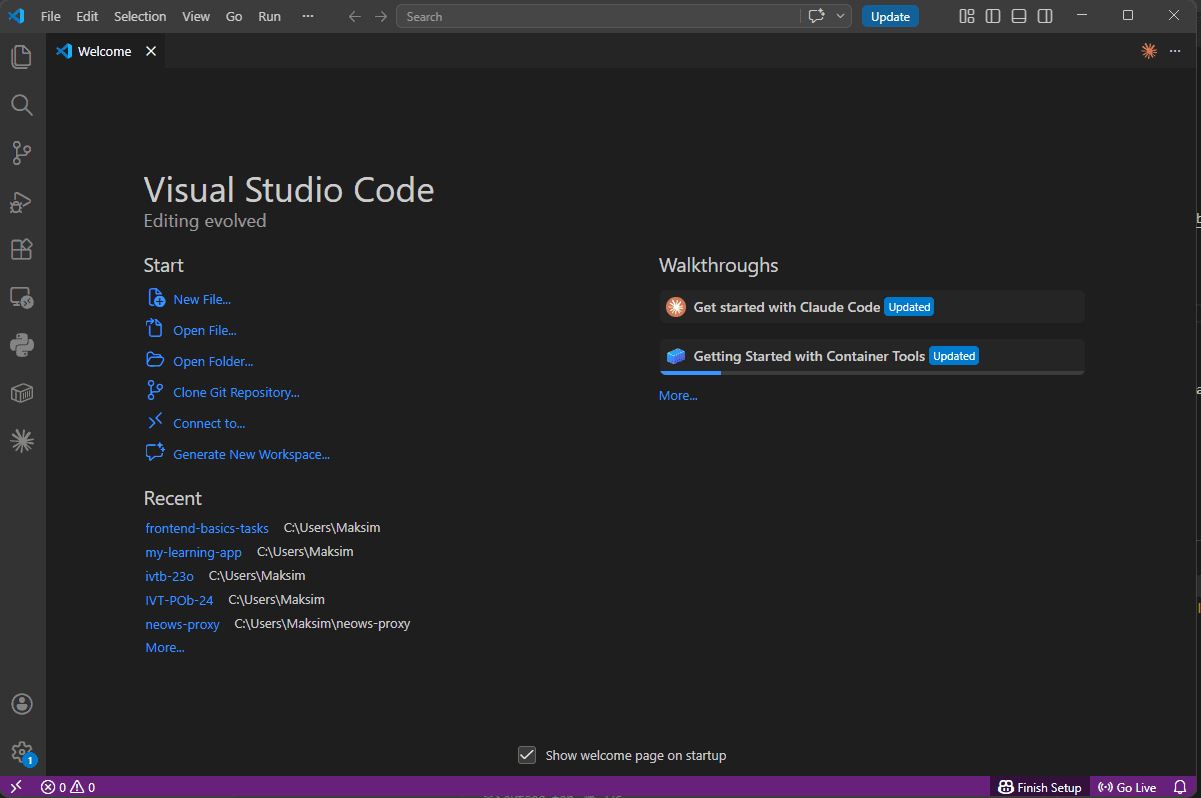Open errors and warnings count in status bar

point(67,787)
